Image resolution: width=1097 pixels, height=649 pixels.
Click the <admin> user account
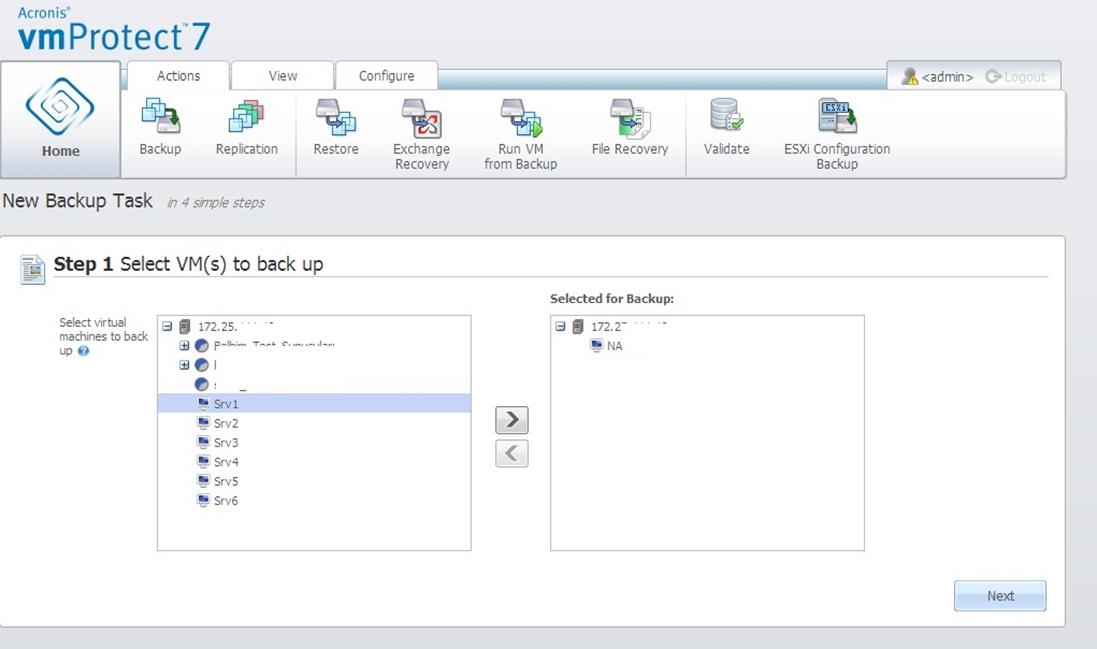937,77
